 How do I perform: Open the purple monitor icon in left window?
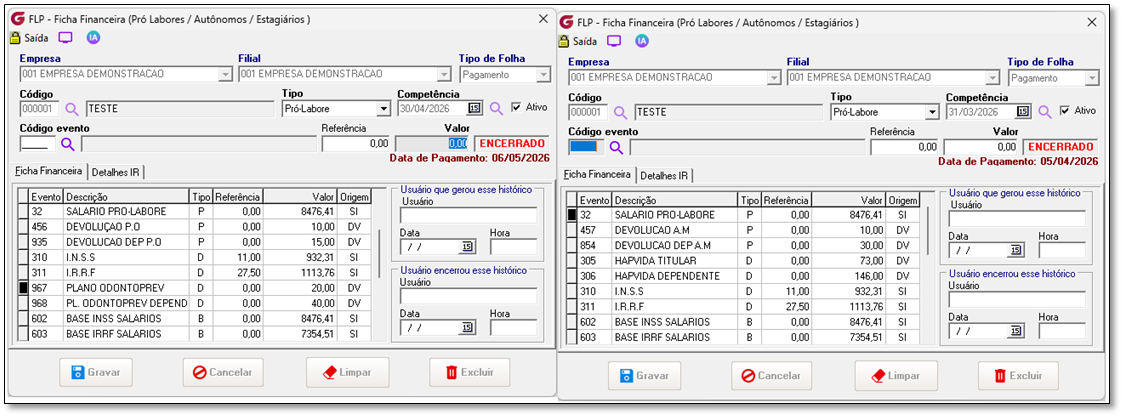tap(65, 37)
